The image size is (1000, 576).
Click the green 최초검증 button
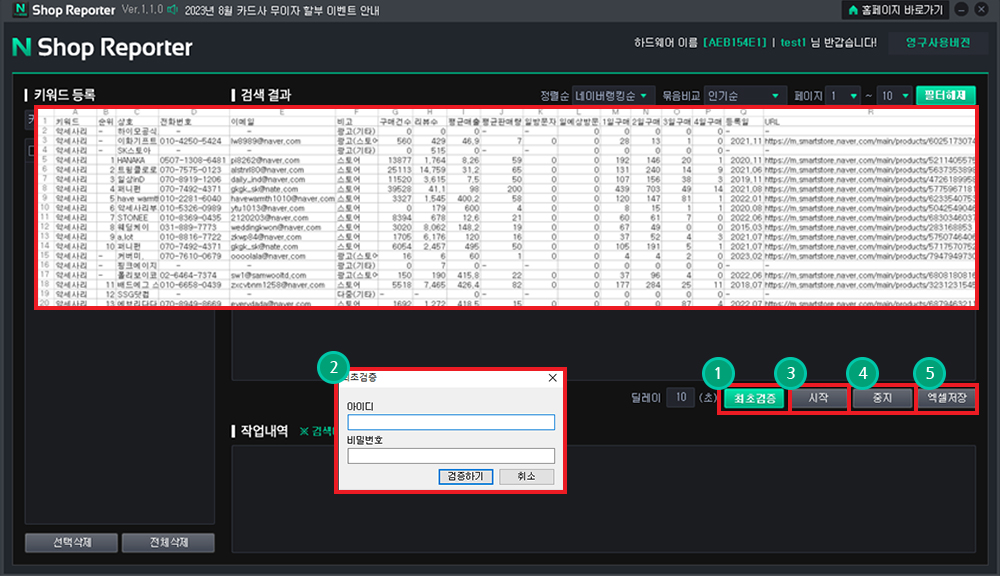[754, 399]
